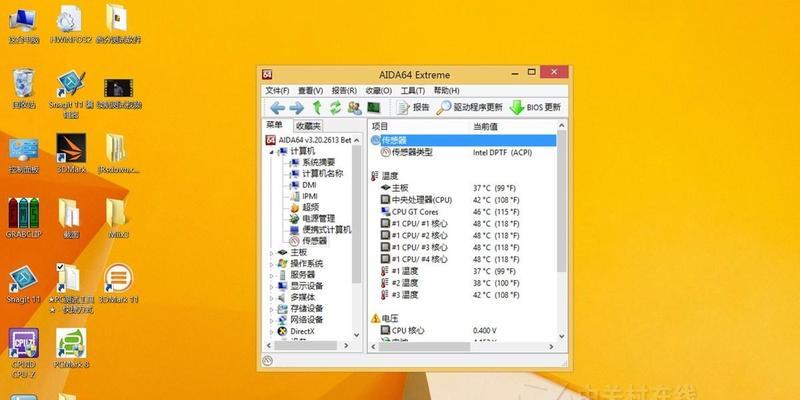Select the AIDA64 v3.20.2613 root node
This screenshot has height=400, width=800.
[x=315, y=140]
